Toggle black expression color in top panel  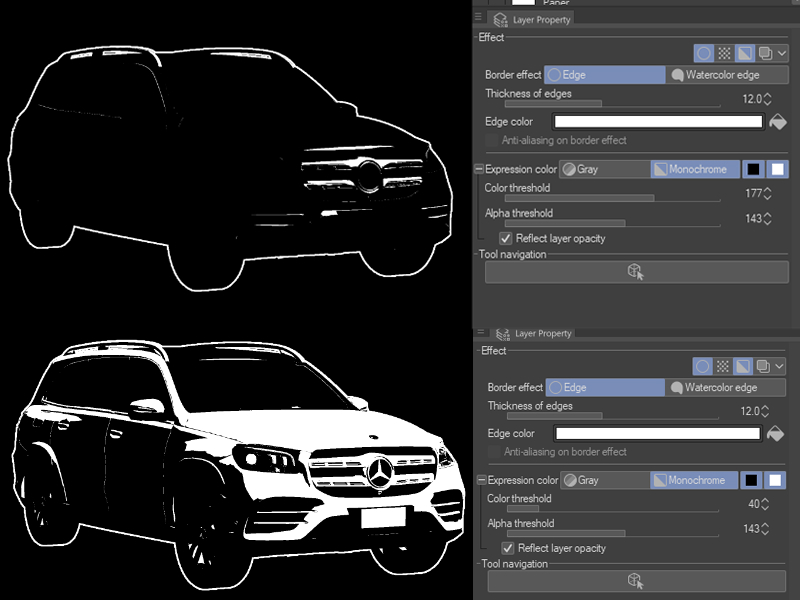coord(755,169)
